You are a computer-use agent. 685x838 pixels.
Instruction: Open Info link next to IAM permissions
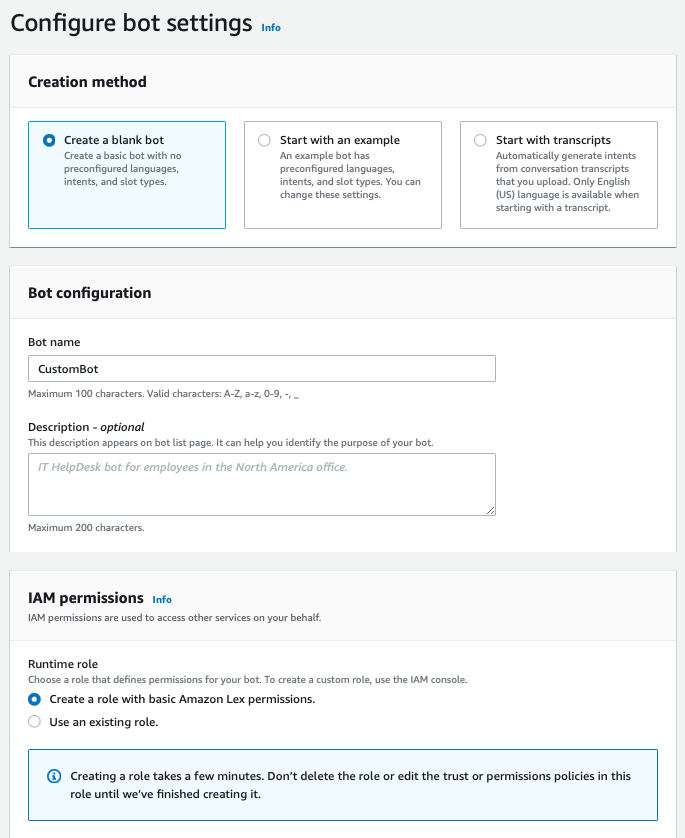click(x=162, y=600)
